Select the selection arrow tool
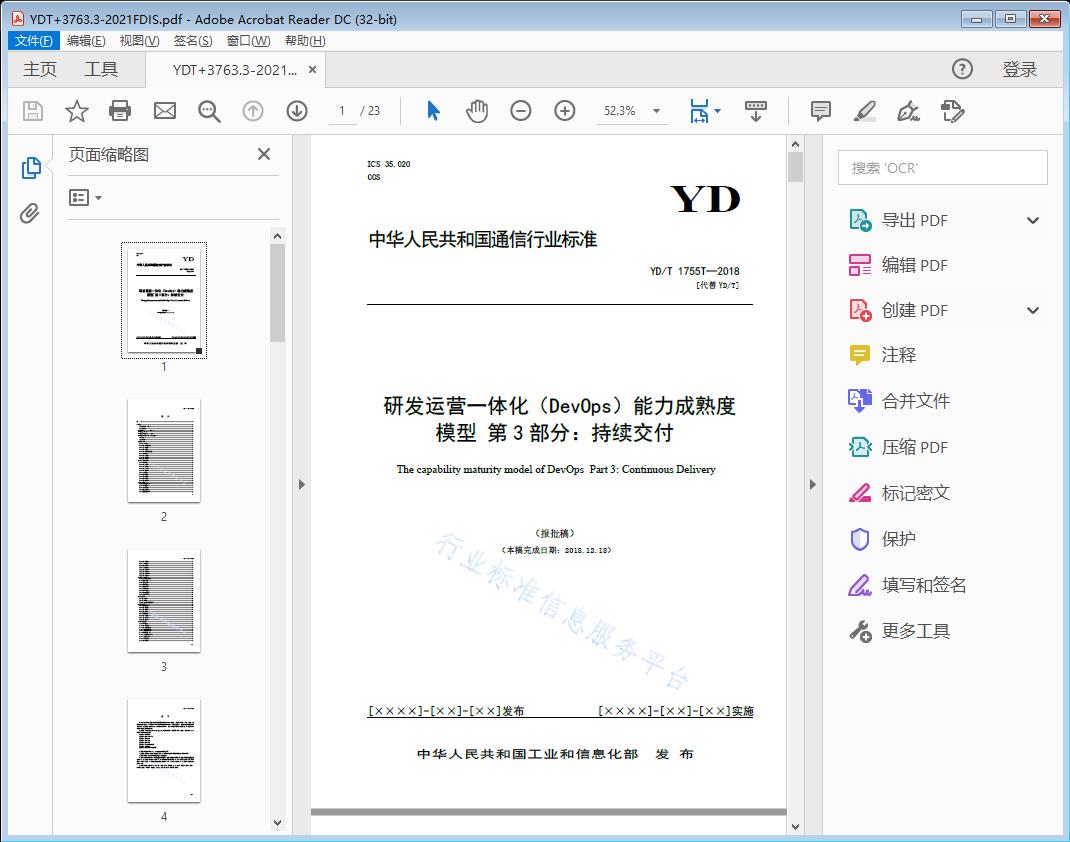Image resolution: width=1070 pixels, height=842 pixels. (433, 111)
